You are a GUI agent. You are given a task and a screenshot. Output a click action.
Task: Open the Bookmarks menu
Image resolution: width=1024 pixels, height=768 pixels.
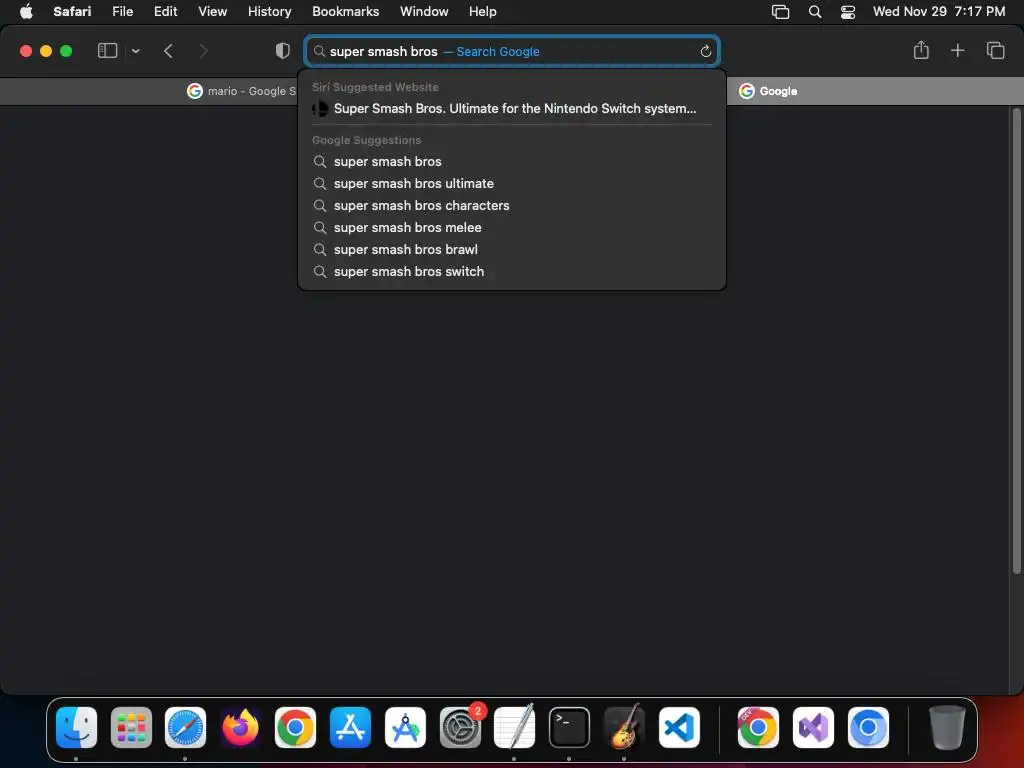point(345,11)
